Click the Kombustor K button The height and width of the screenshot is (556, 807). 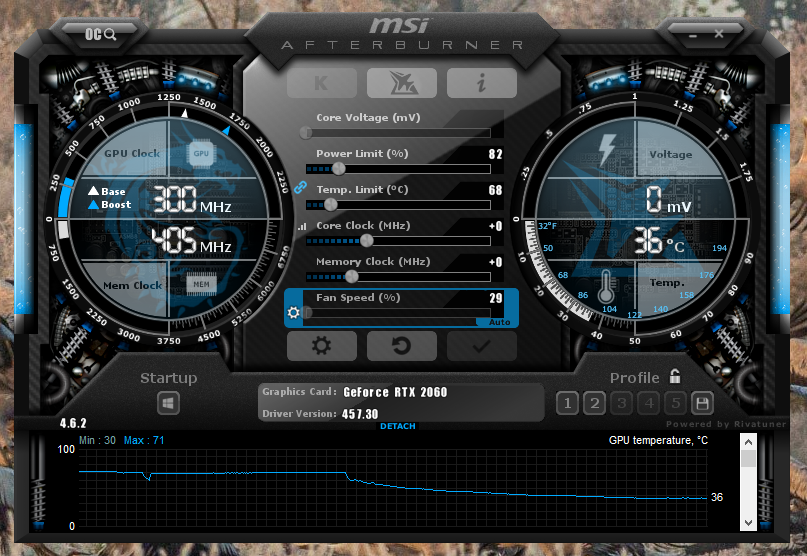click(x=322, y=83)
